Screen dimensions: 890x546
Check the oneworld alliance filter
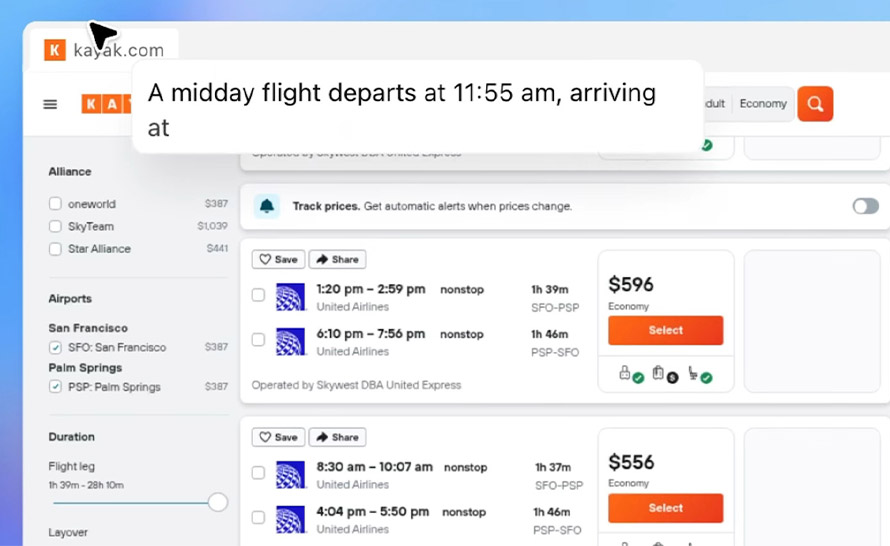click(x=55, y=204)
